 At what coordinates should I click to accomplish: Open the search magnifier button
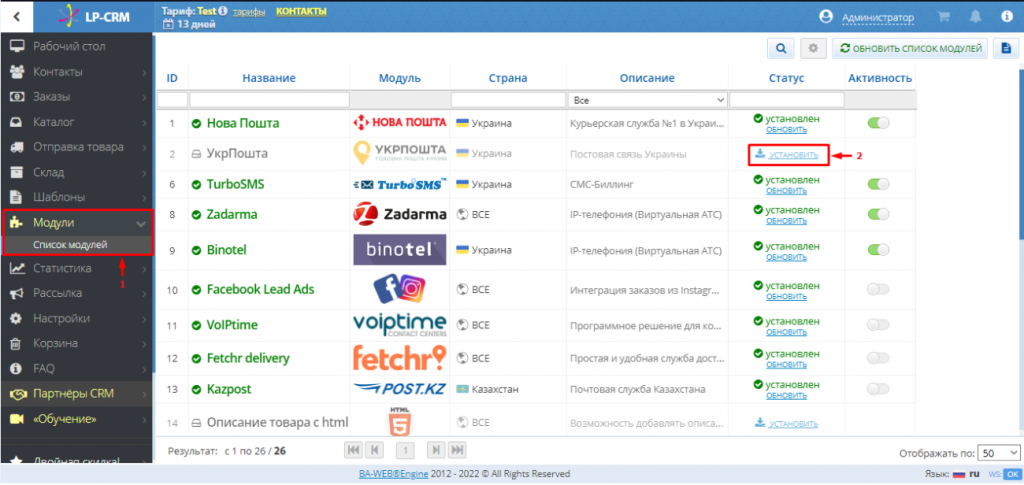click(x=780, y=48)
